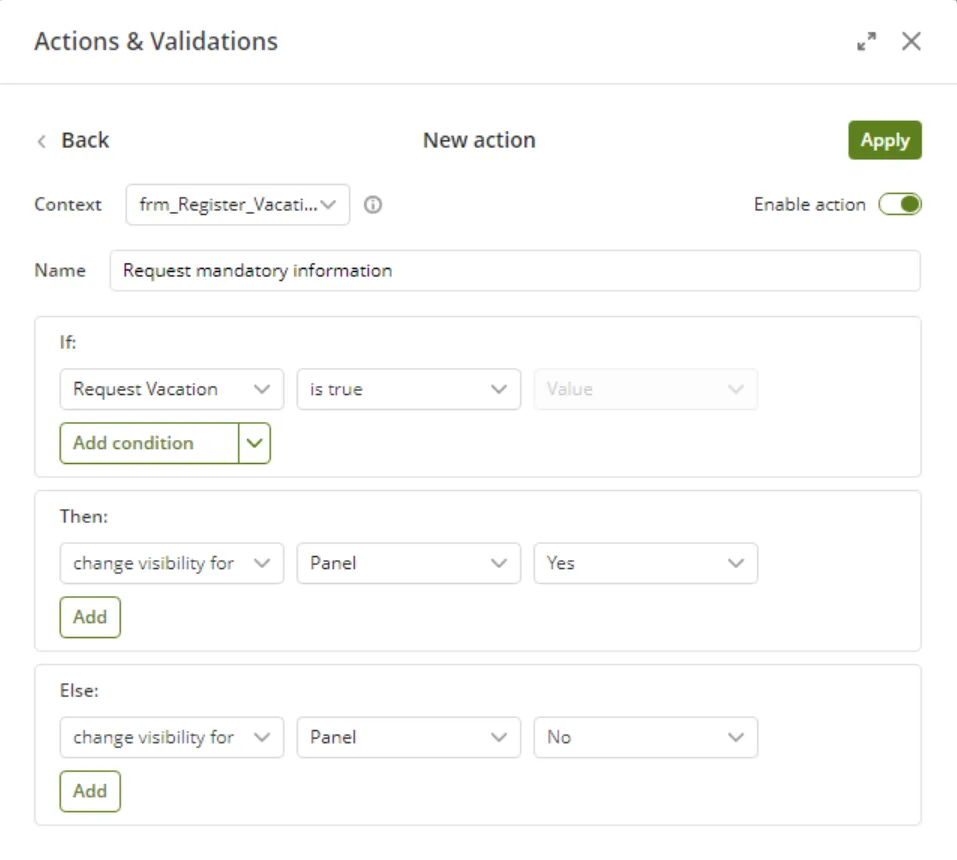Open the Request Vacation condition dropdown
The image size is (957, 860).
click(172, 389)
